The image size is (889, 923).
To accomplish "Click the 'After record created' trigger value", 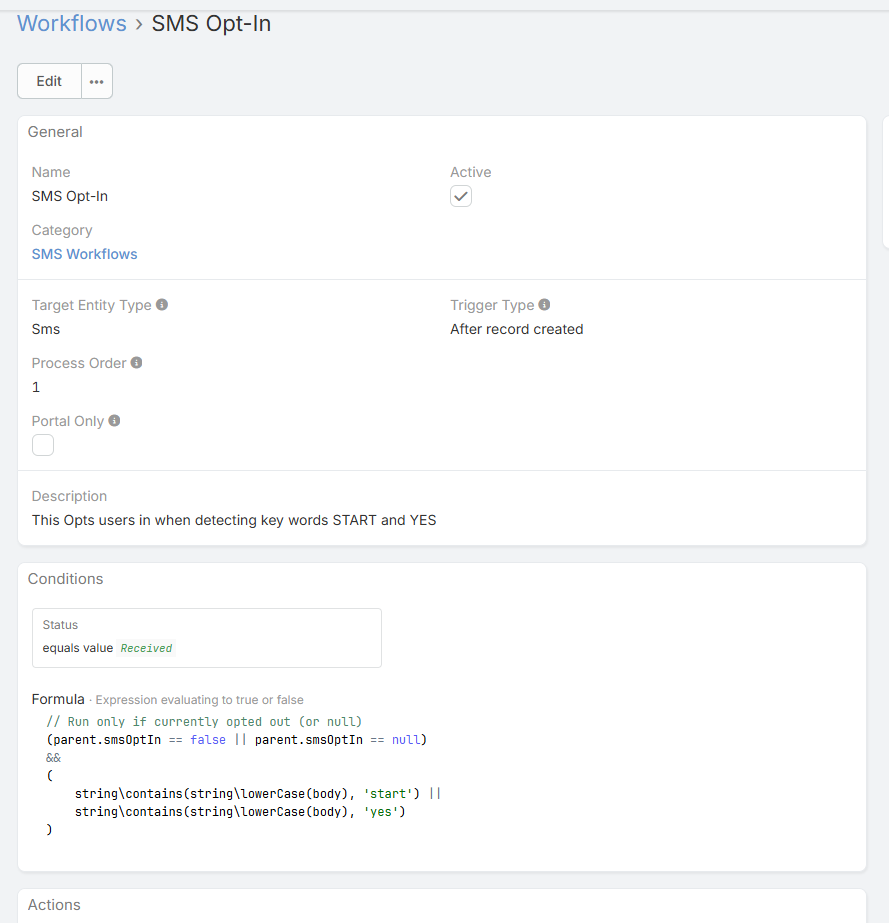I will (x=516, y=329).
